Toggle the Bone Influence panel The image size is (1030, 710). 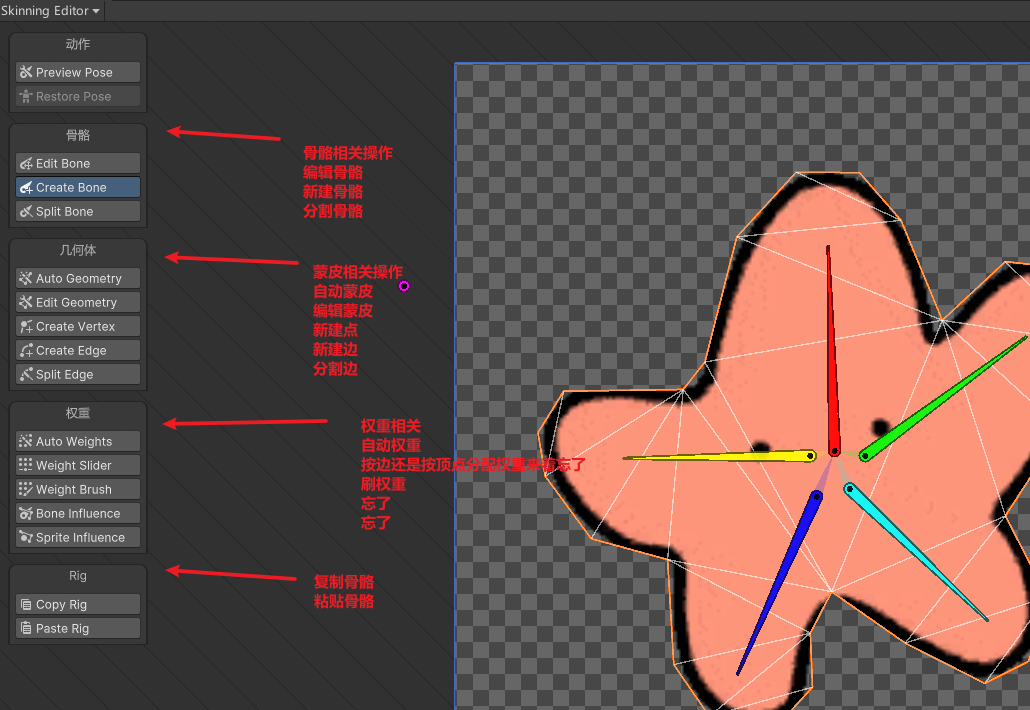[x=78, y=514]
